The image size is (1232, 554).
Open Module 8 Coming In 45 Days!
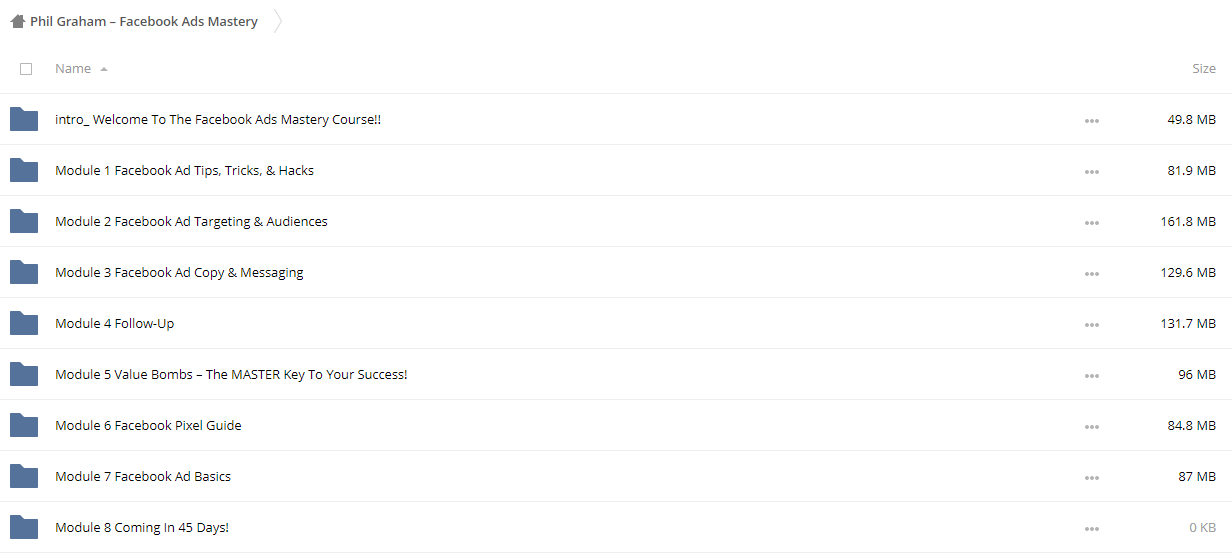tap(142, 528)
